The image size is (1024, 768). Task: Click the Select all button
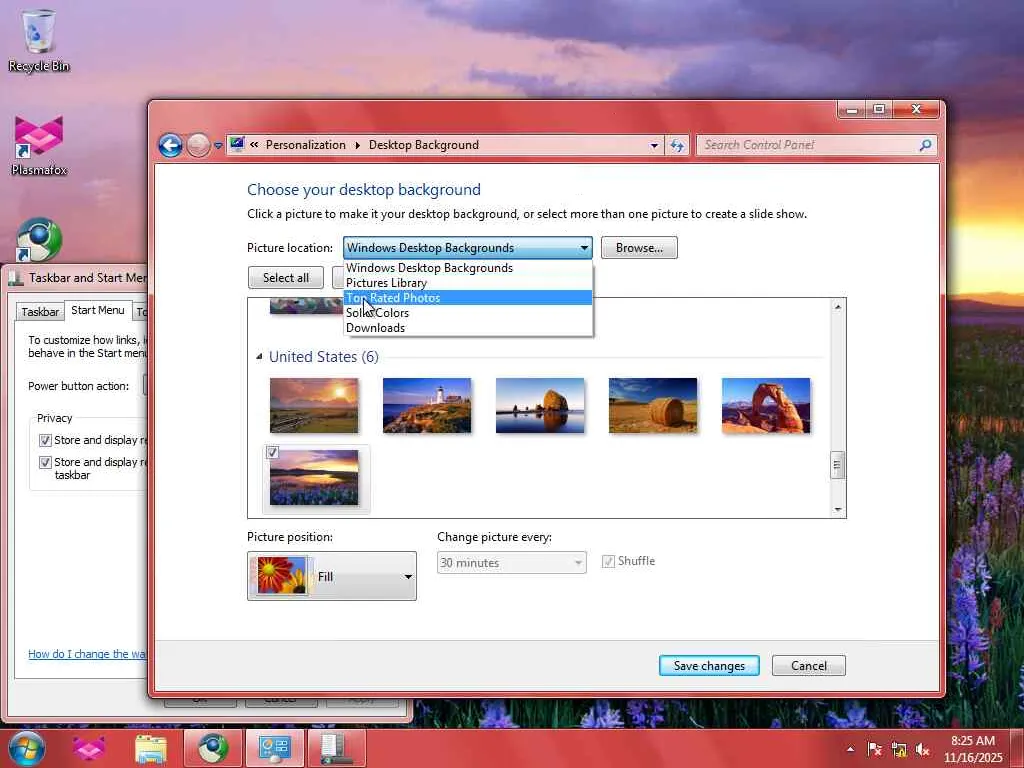click(x=286, y=278)
